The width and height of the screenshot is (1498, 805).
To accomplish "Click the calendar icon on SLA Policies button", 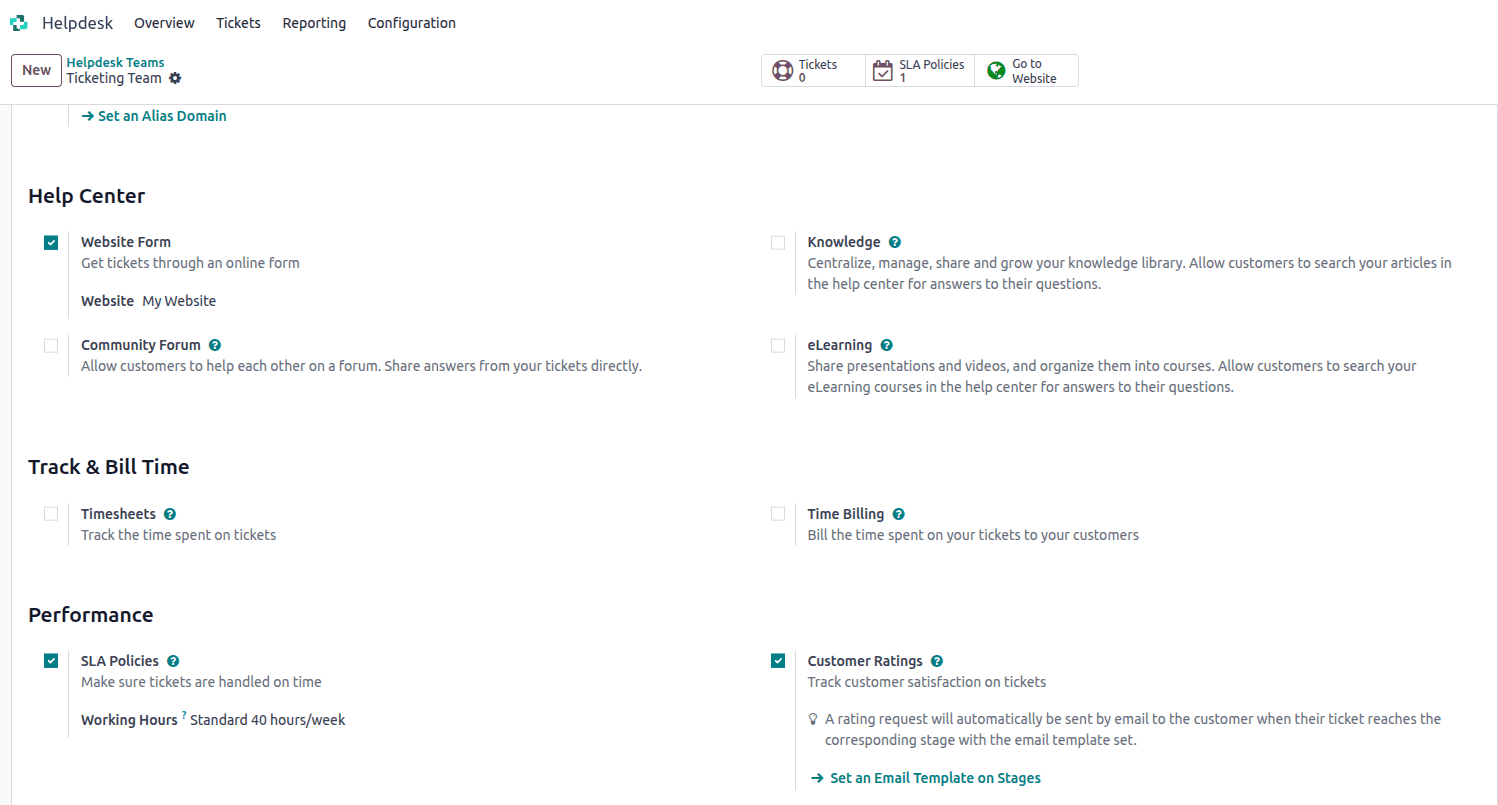I will coord(883,70).
